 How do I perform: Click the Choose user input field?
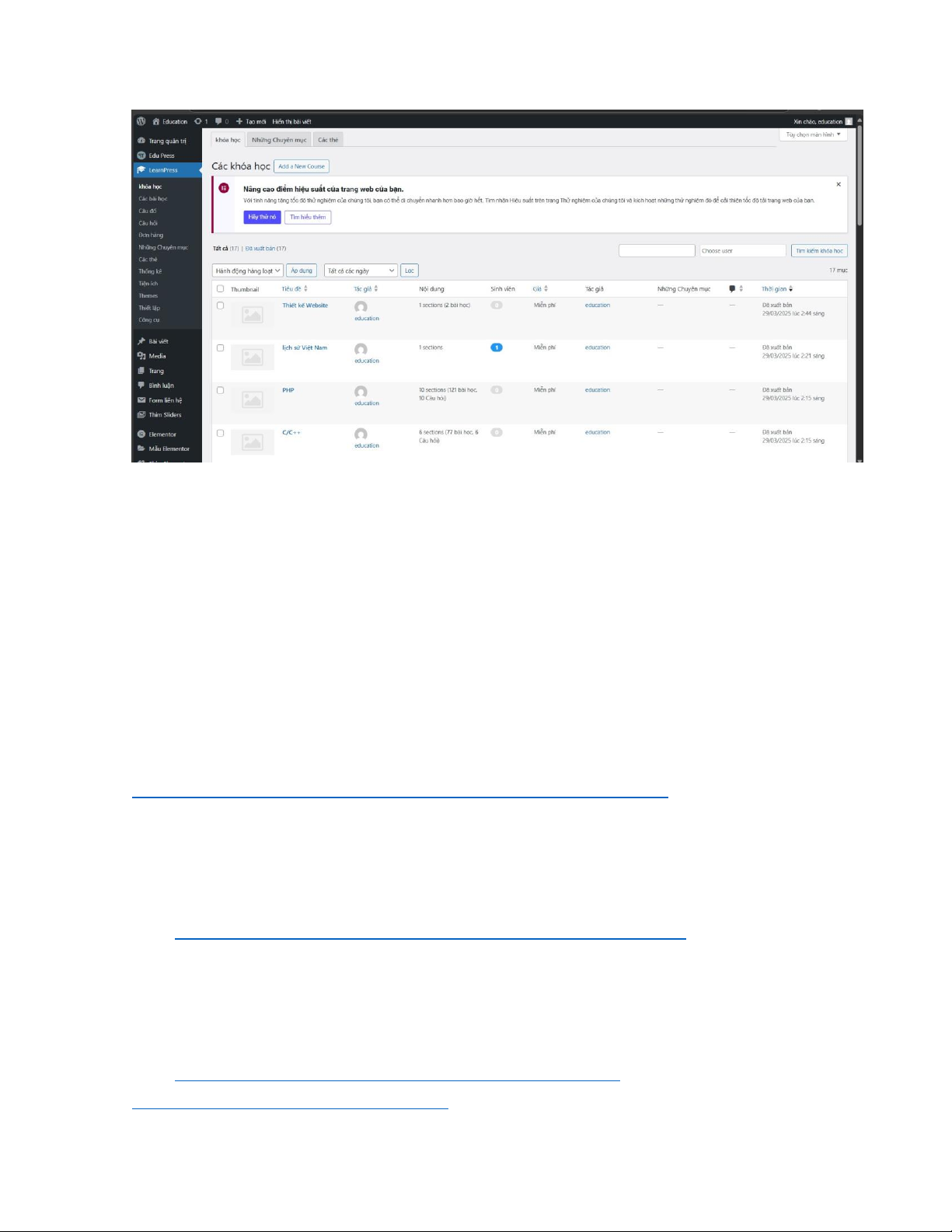tap(742, 250)
